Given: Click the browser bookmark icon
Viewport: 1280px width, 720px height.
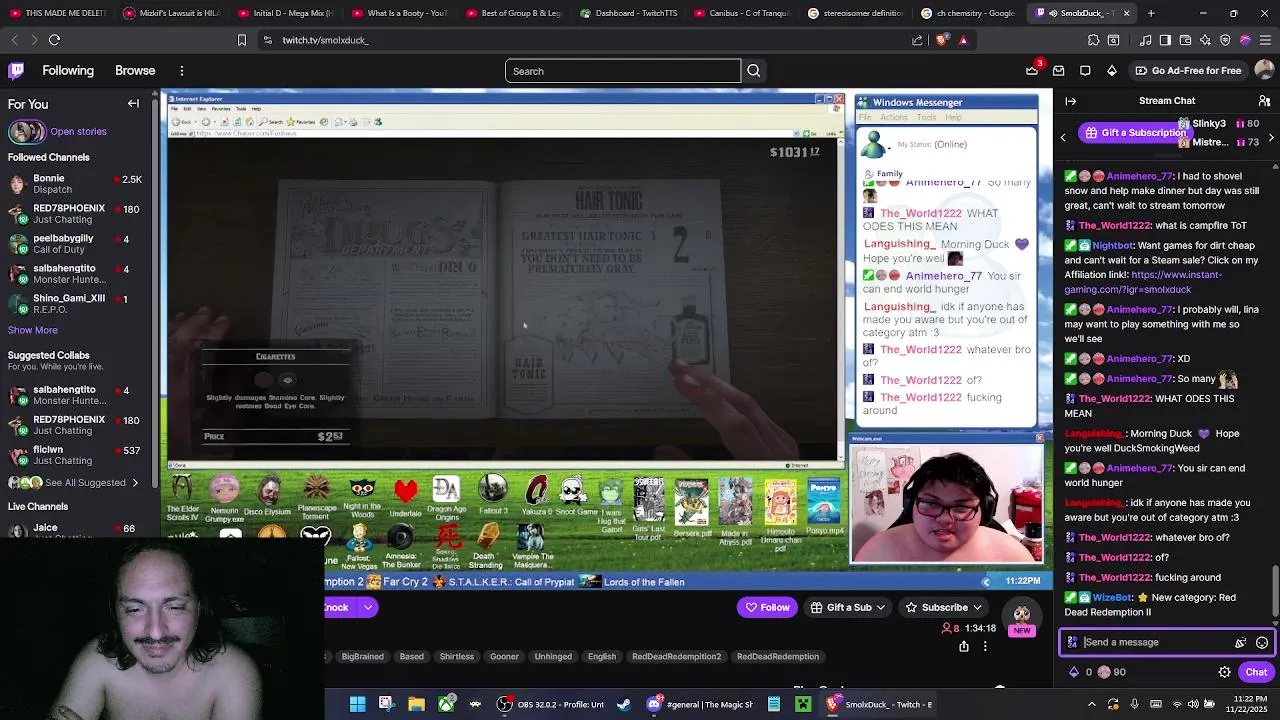Looking at the screenshot, I should (x=241, y=40).
